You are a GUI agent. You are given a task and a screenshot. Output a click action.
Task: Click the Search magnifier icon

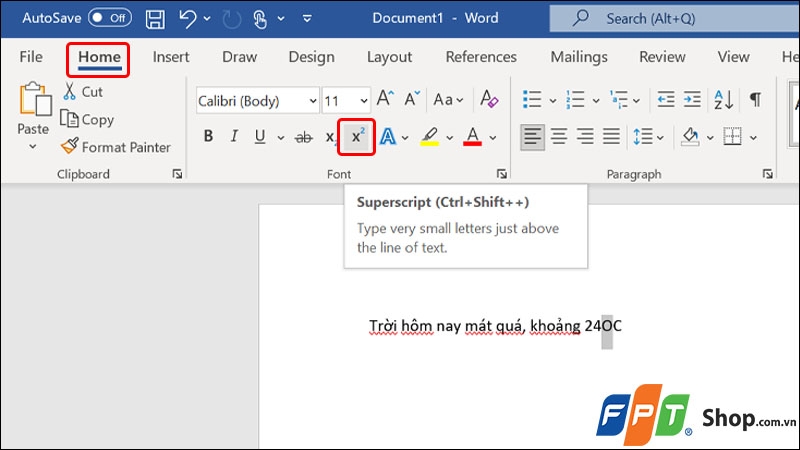pos(580,18)
